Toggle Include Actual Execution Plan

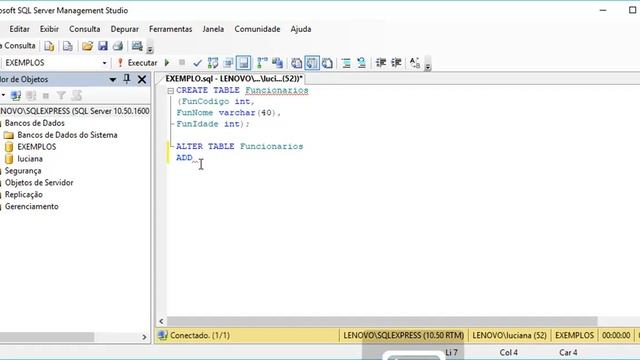click(x=262, y=63)
